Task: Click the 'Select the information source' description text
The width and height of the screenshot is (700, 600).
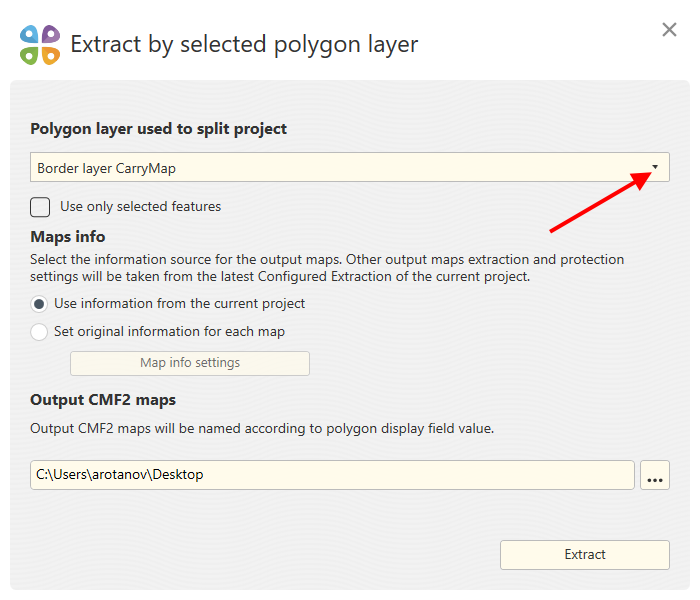Action: pyautogui.click(x=327, y=268)
